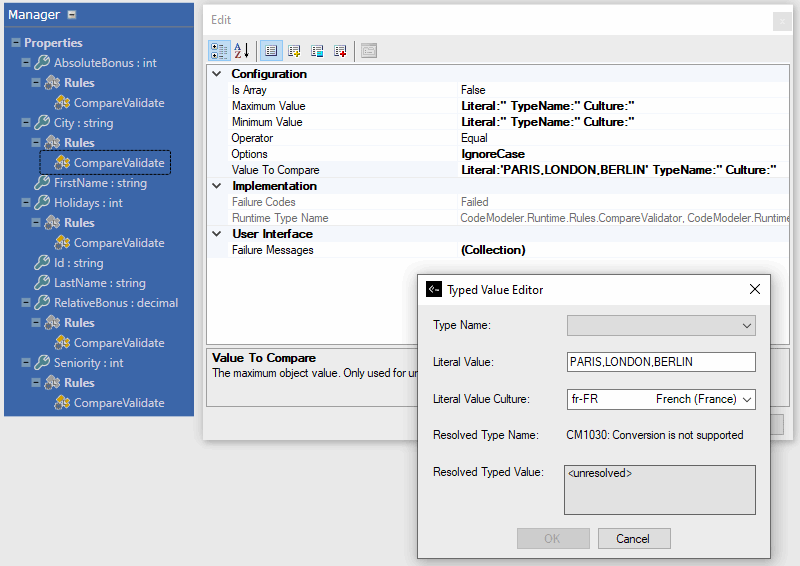Click the Literal Value input field
This screenshot has height=566, width=800.
pyautogui.click(x=661, y=362)
